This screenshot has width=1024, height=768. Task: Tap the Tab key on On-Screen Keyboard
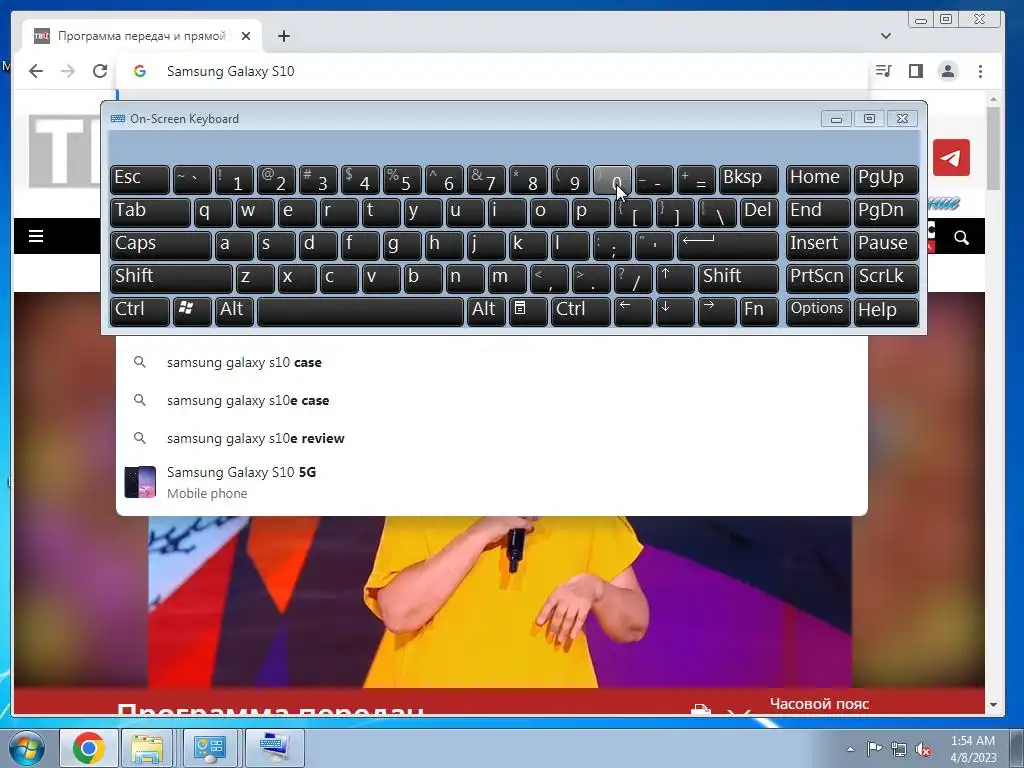150,212
